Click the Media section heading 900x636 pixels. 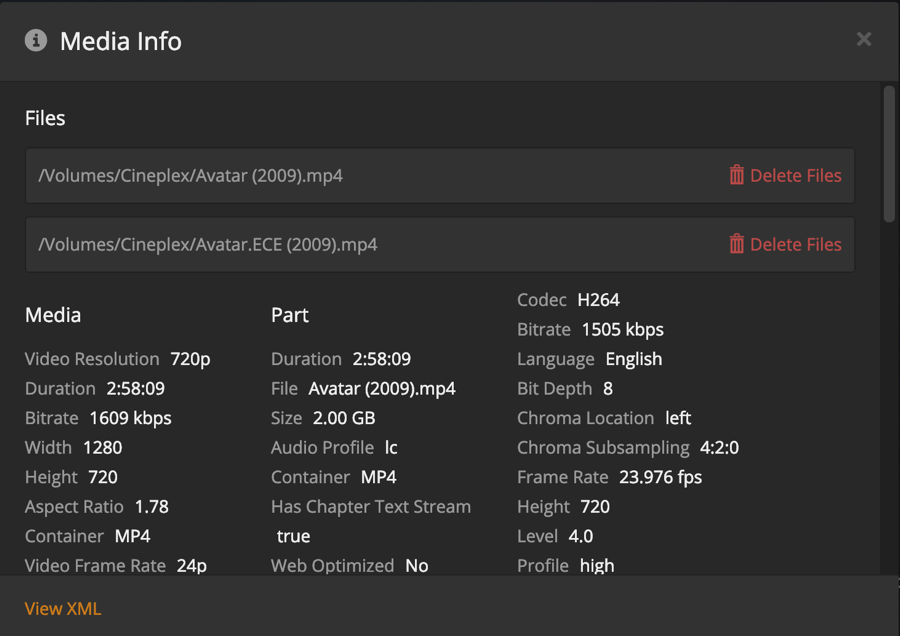click(53, 315)
